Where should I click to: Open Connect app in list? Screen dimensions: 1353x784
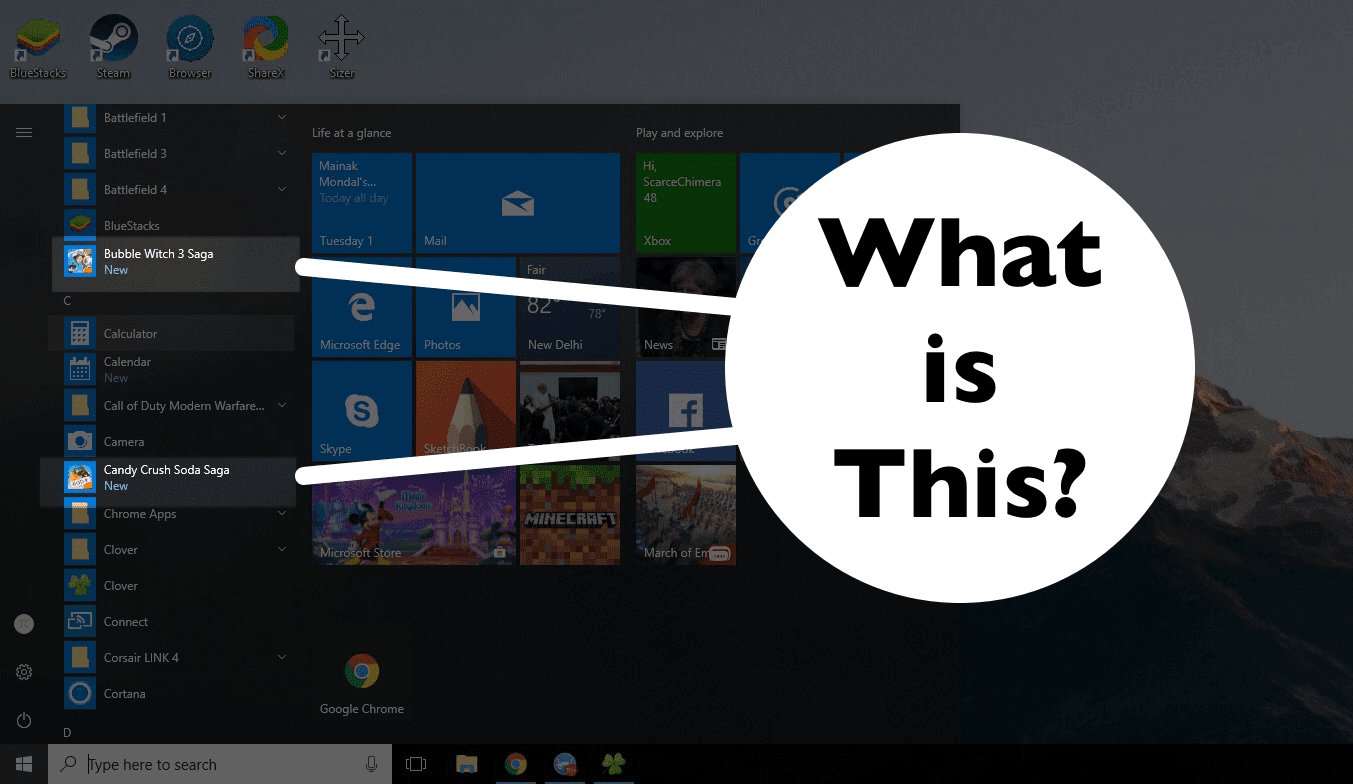click(x=172, y=622)
